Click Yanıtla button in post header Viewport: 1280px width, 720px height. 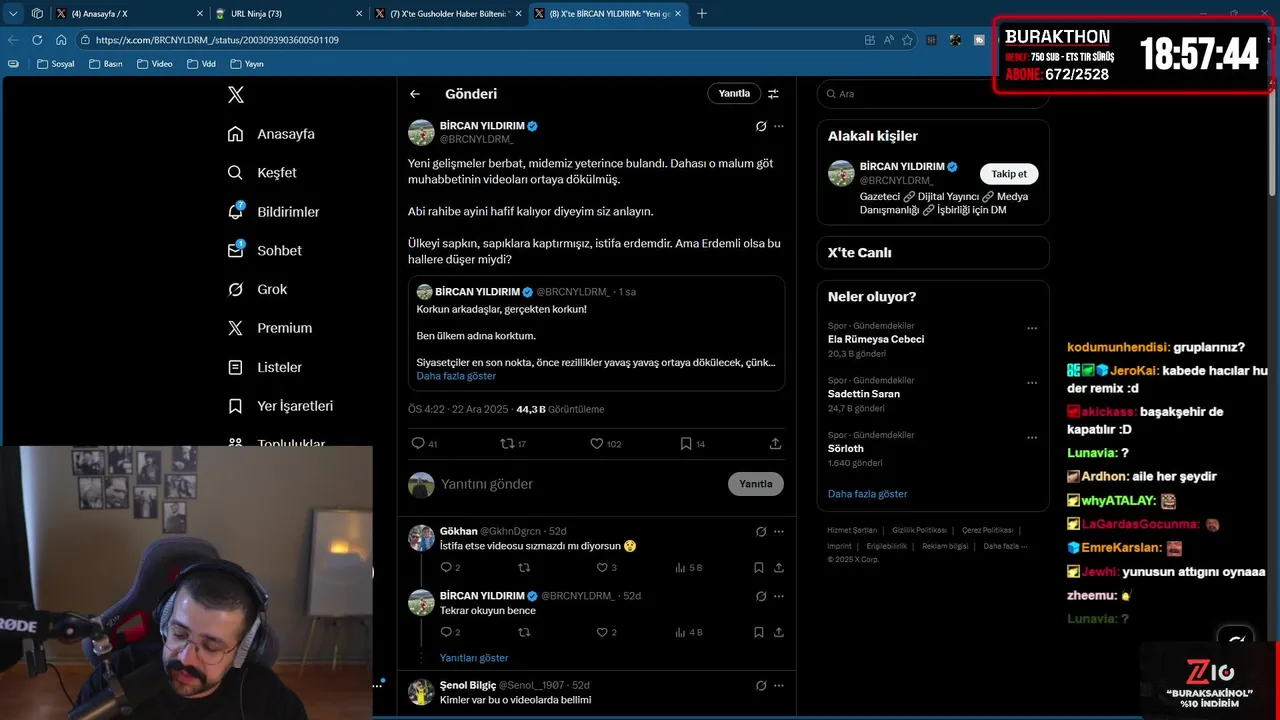click(734, 93)
